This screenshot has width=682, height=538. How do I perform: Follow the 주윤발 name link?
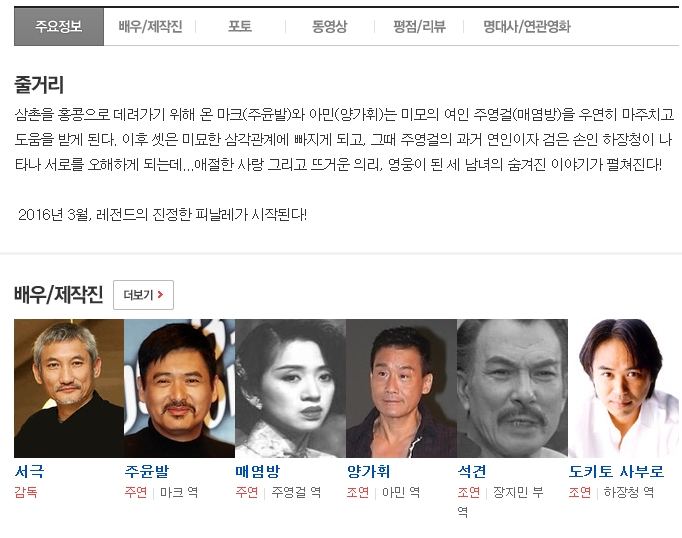pos(147,471)
